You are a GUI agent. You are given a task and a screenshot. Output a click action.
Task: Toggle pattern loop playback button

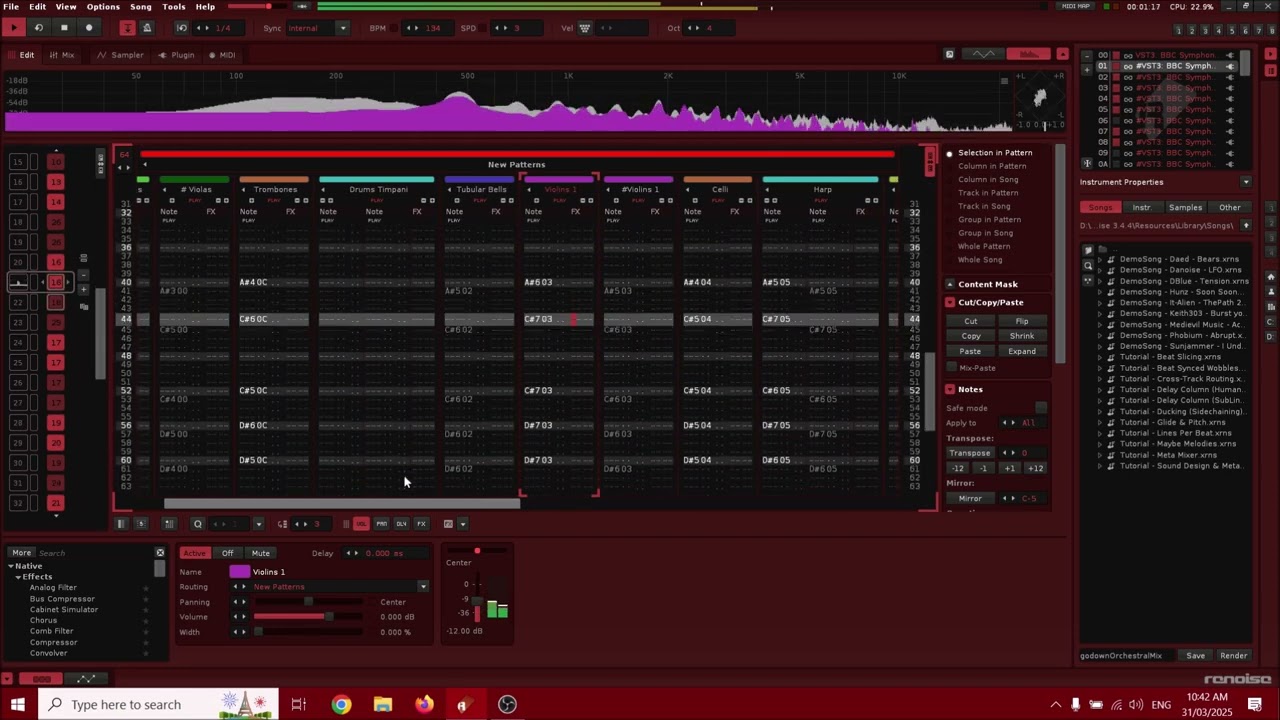(39, 28)
